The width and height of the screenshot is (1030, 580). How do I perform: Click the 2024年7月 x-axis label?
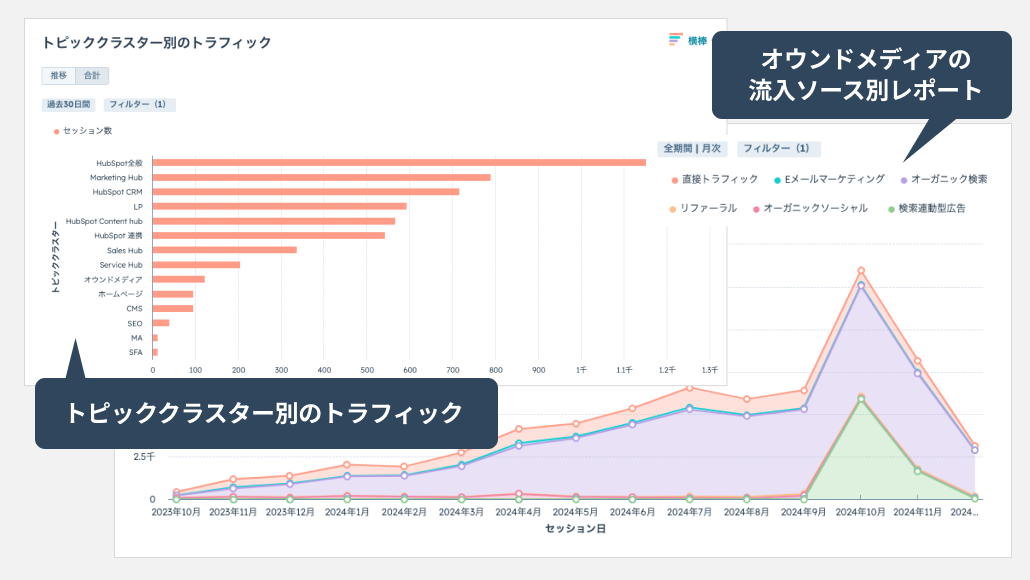pos(690,512)
